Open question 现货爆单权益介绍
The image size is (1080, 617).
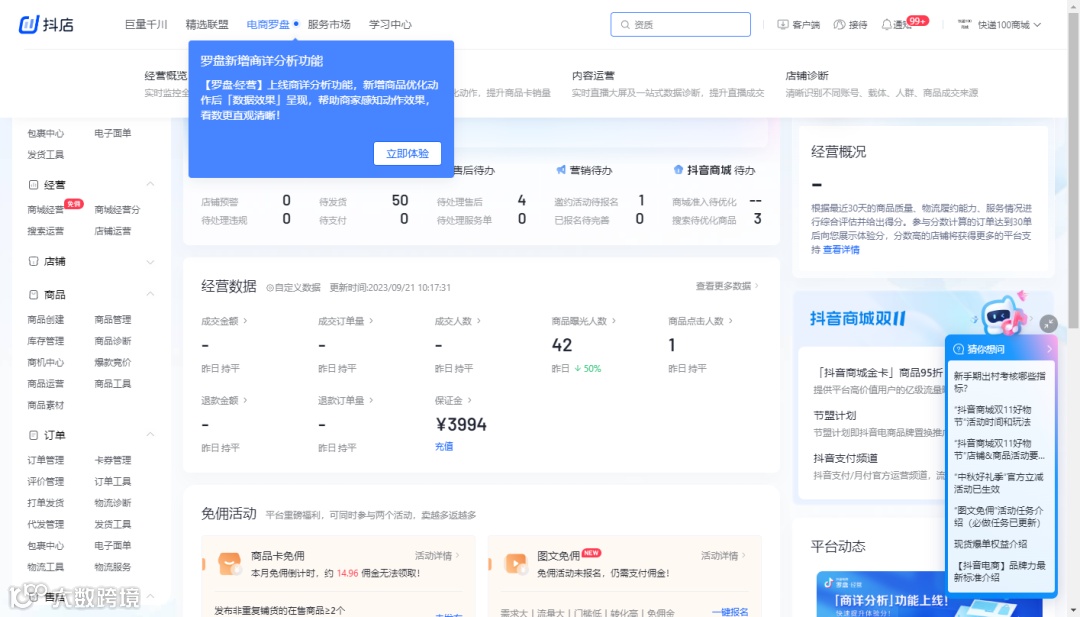click(990, 544)
